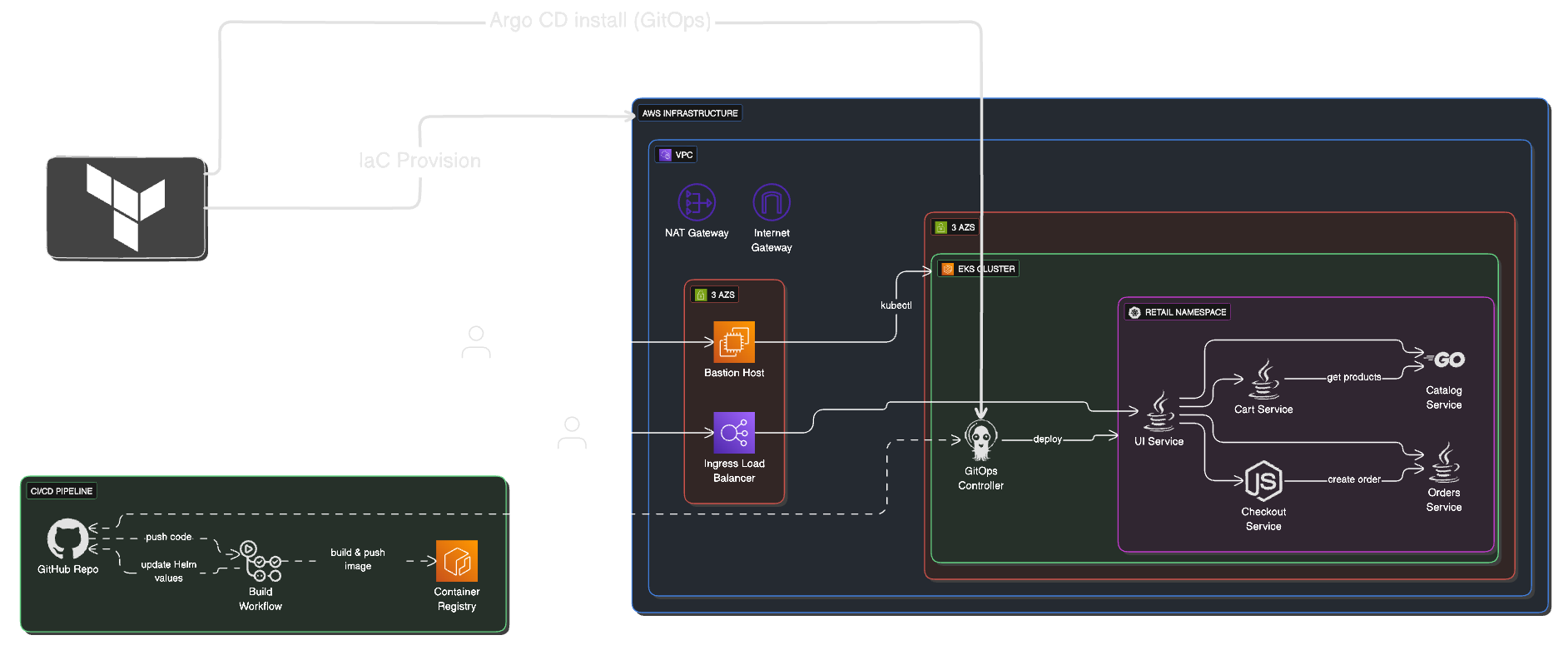Select the 'Bastion Host' text label
1568x665 pixels.
point(734,373)
